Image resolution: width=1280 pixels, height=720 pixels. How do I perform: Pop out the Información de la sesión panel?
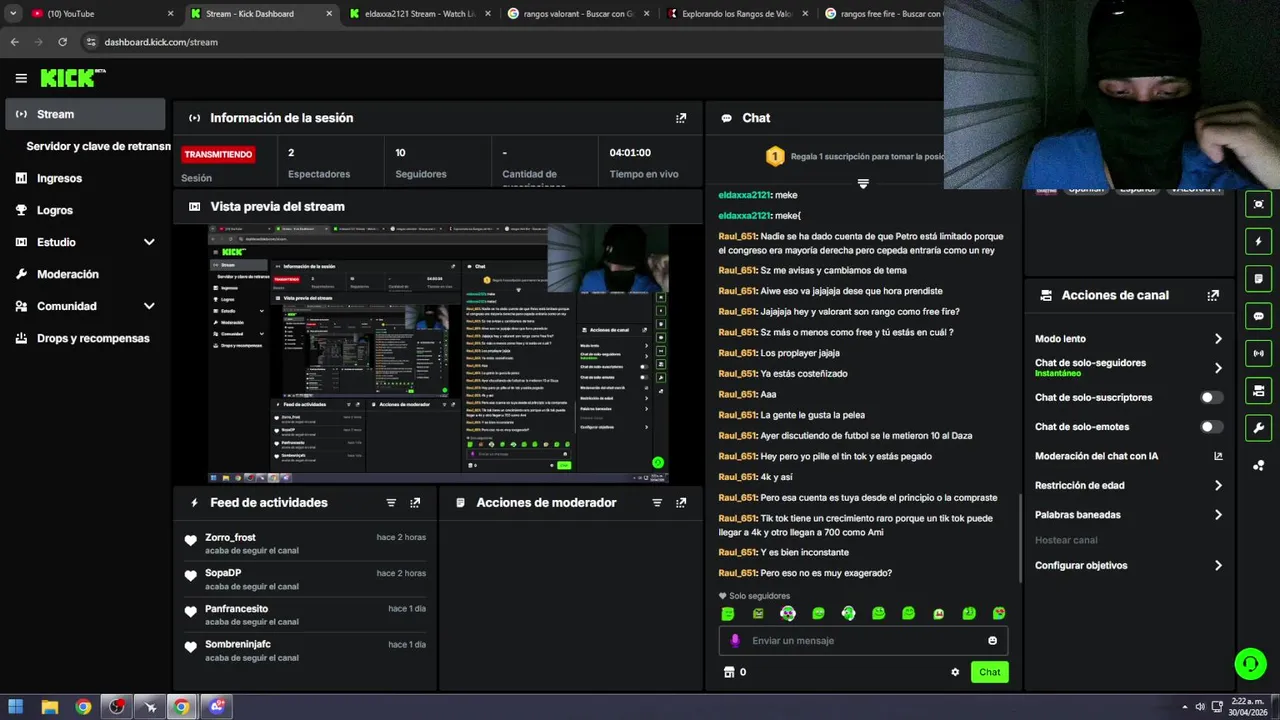point(681,118)
